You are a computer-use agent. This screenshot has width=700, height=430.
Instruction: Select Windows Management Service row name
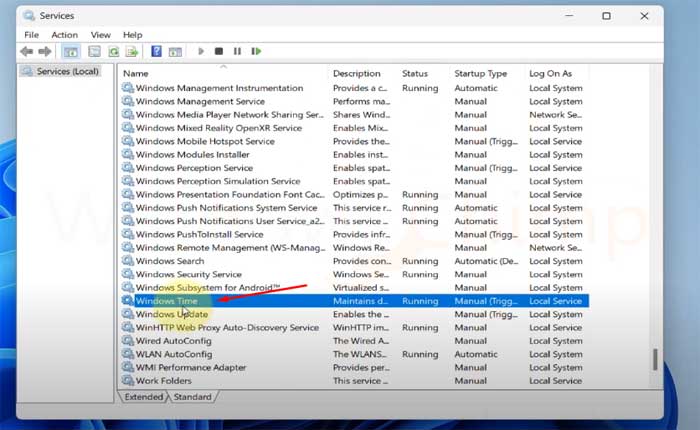click(200, 101)
